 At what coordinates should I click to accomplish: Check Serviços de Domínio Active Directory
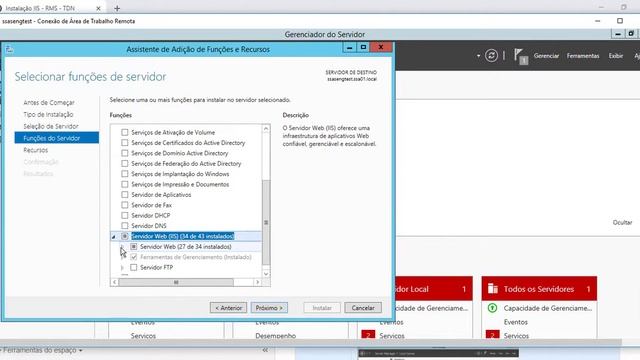[124, 153]
